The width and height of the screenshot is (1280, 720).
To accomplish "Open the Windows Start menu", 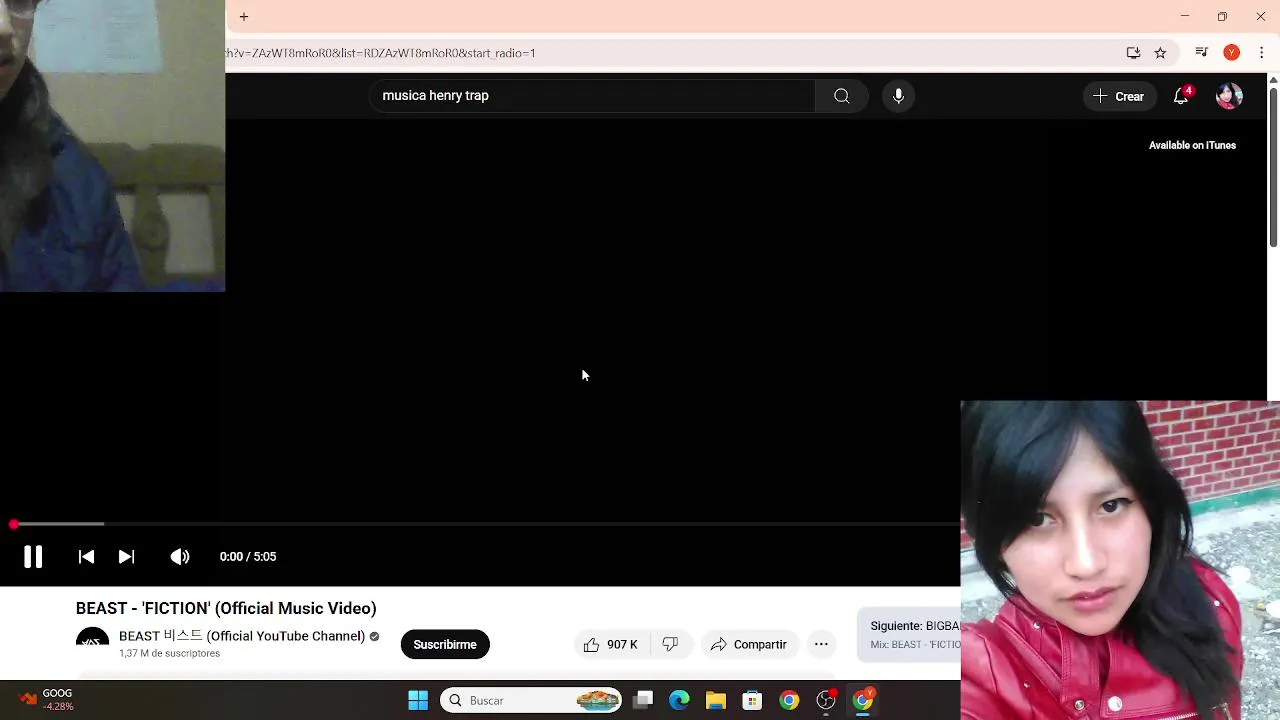I will (x=418, y=700).
